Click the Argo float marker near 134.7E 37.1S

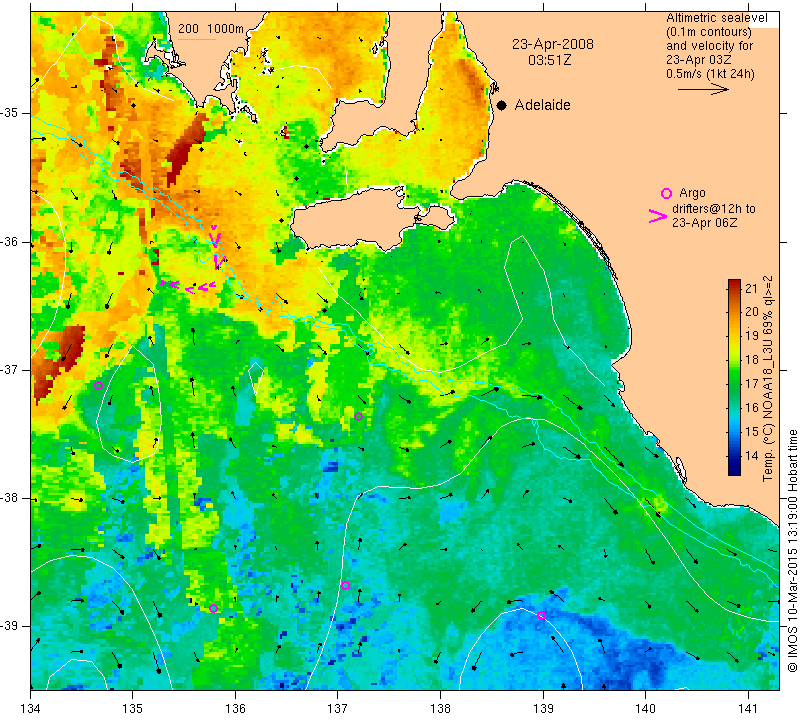pyautogui.click(x=98, y=385)
